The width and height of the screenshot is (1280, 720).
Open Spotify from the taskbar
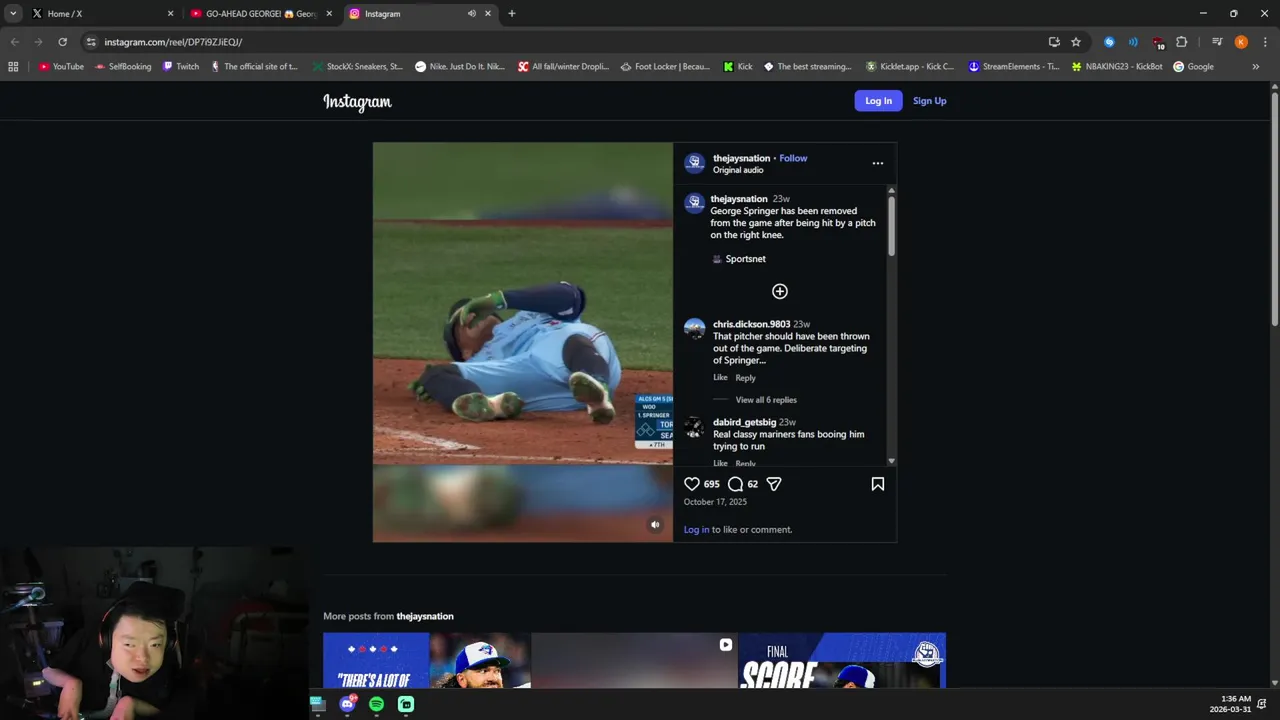point(376,704)
